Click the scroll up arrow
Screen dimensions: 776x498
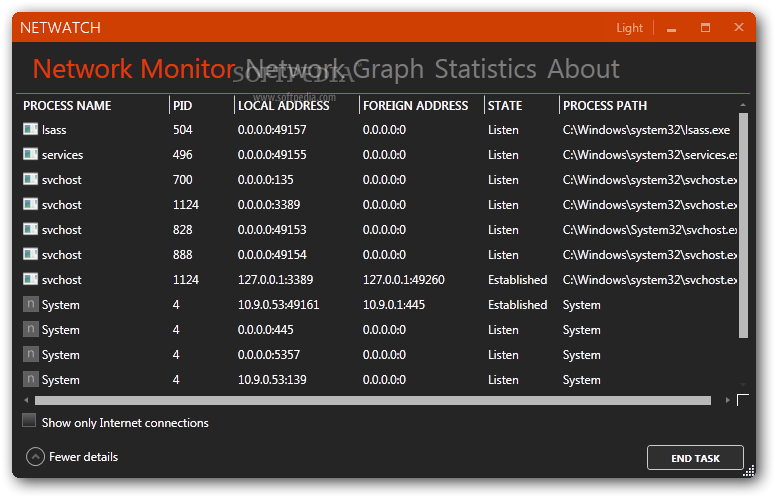[x=743, y=105]
